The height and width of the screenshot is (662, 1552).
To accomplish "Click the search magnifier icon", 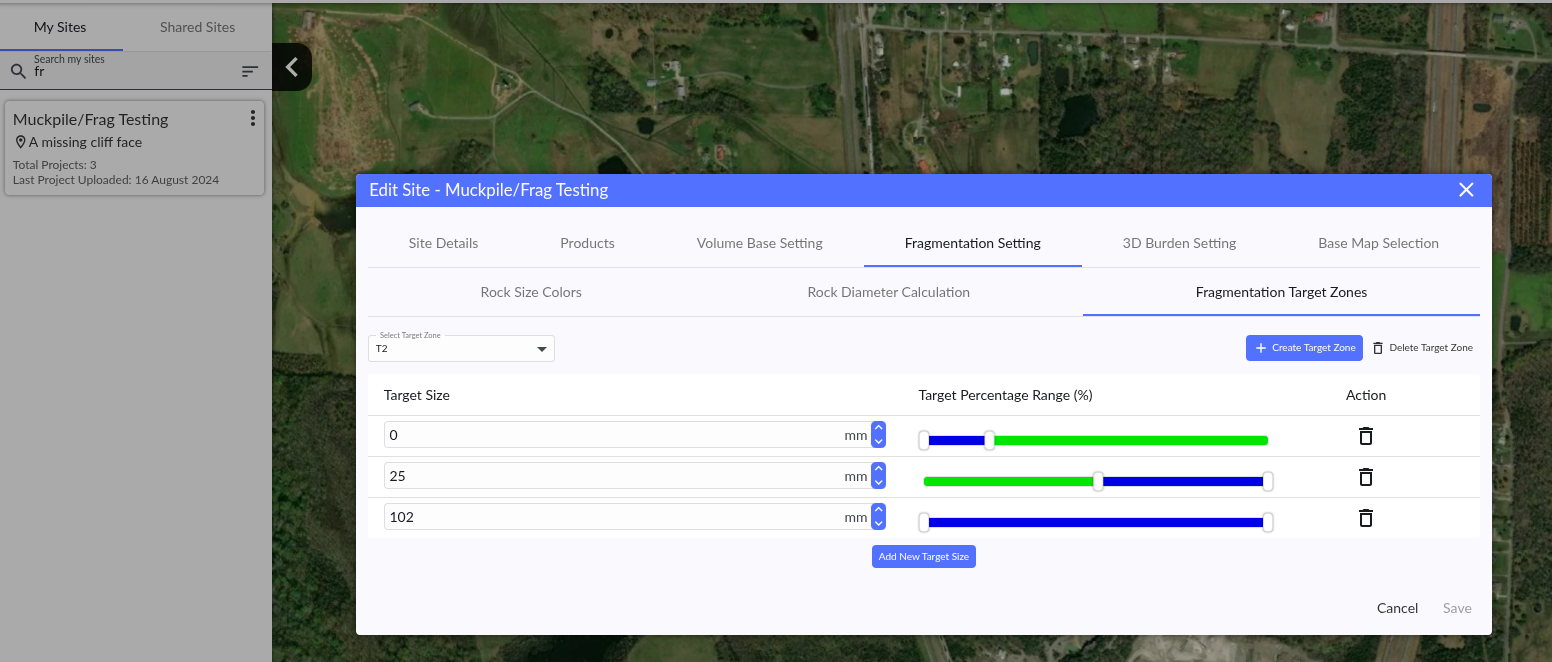I will pos(18,72).
